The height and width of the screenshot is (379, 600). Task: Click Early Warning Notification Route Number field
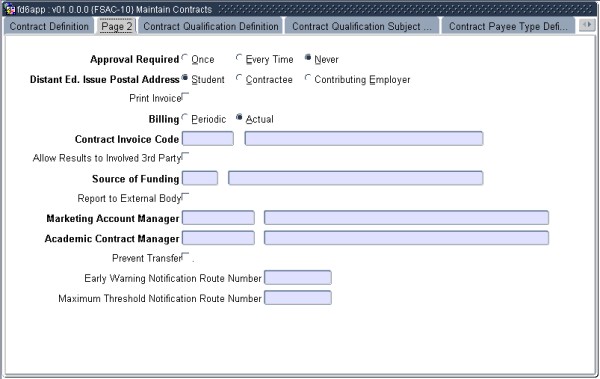click(x=298, y=278)
